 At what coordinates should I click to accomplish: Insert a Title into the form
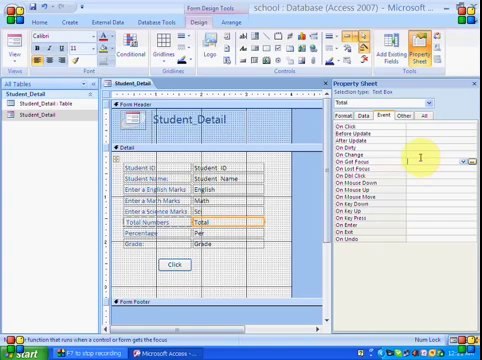pos(227,36)
